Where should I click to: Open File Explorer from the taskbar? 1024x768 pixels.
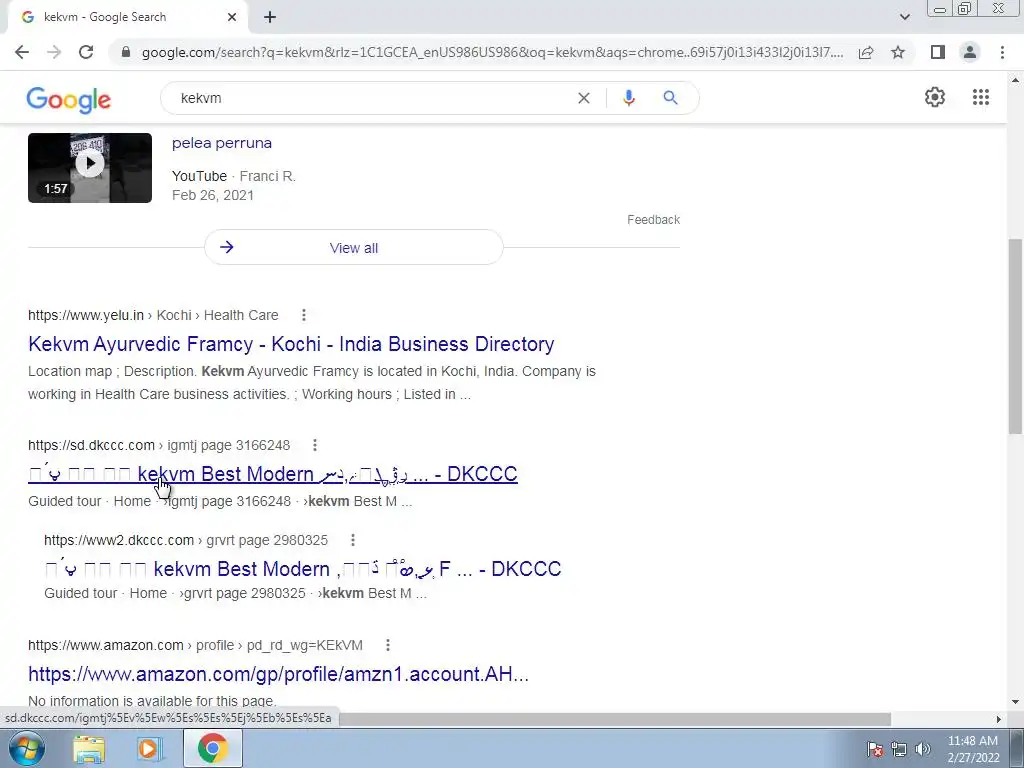(x=89, y=748)
